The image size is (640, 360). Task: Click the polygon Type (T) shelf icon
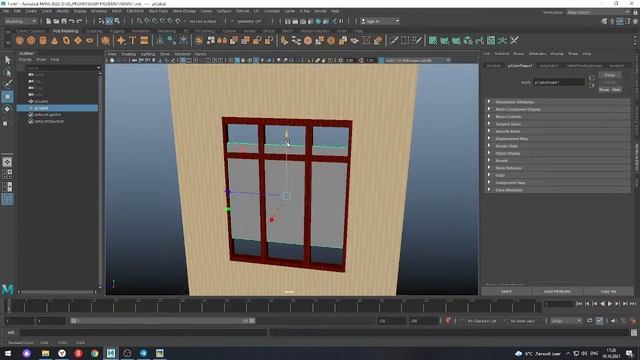[x=133, y=40]
